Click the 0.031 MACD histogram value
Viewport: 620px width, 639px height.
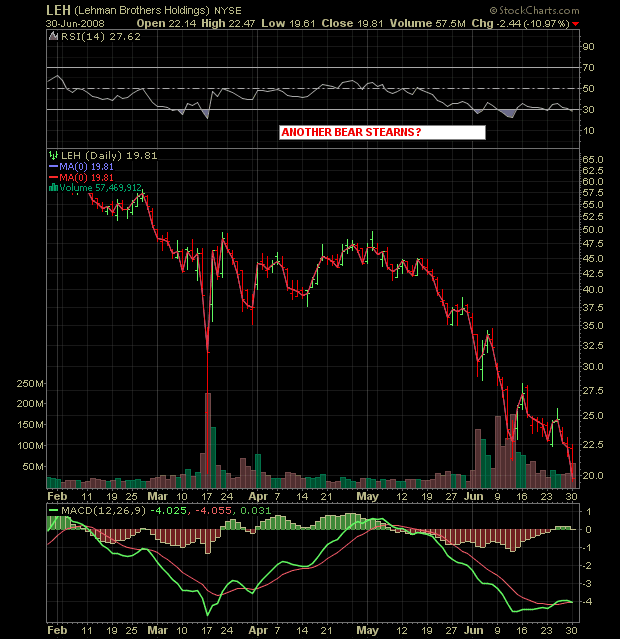tap(255, 510)
